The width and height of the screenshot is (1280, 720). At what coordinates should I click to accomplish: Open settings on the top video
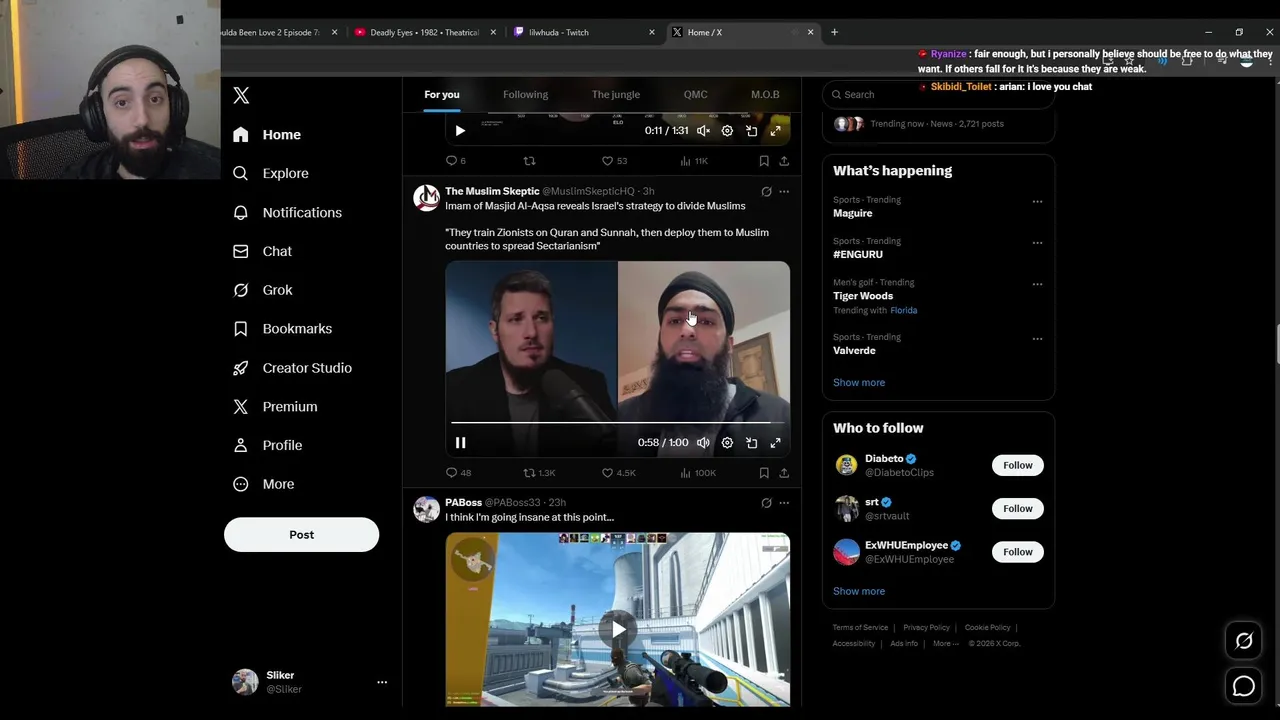click(727, 131)
